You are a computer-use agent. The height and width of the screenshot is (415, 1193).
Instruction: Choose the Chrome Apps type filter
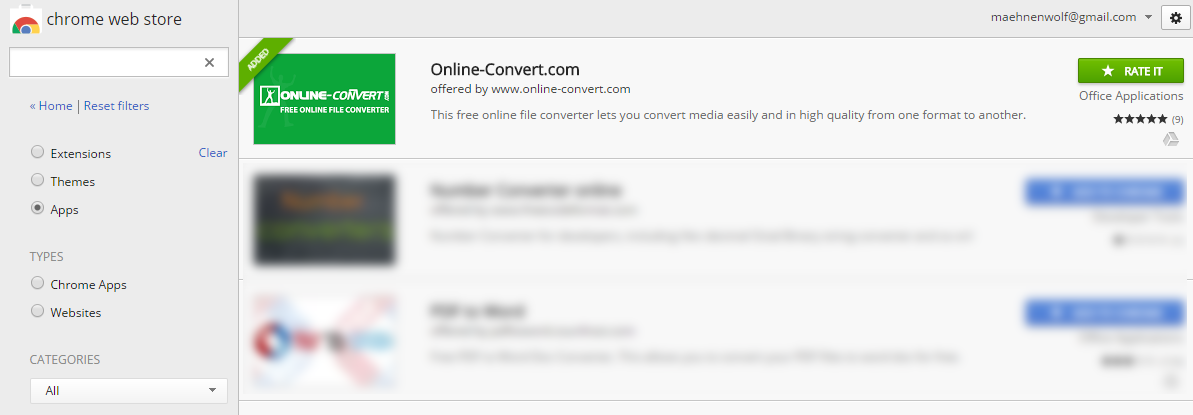tap(37, 283)
